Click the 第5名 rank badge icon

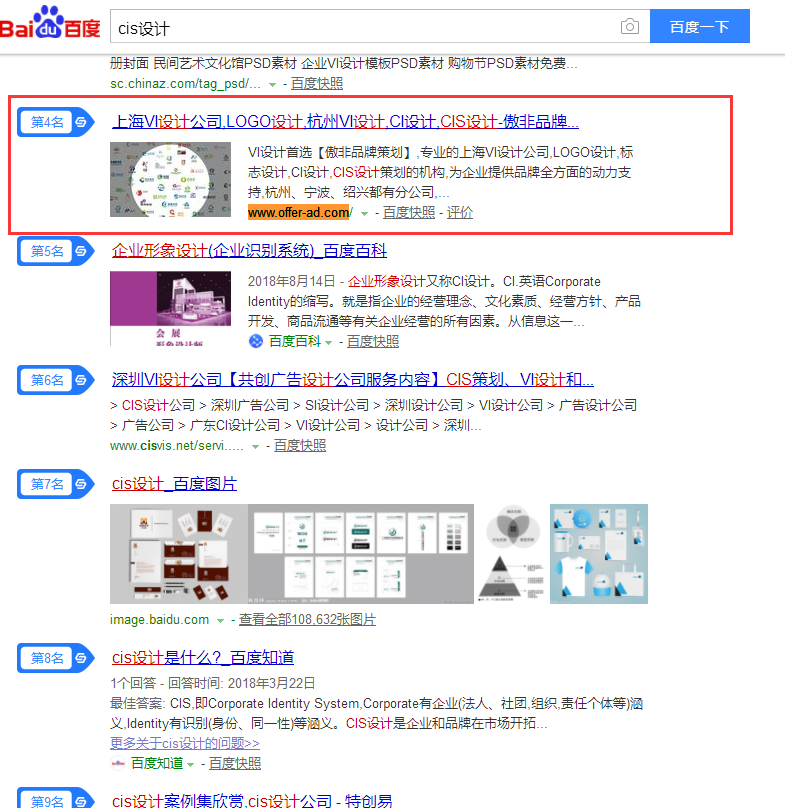click(x=56, y=251)
